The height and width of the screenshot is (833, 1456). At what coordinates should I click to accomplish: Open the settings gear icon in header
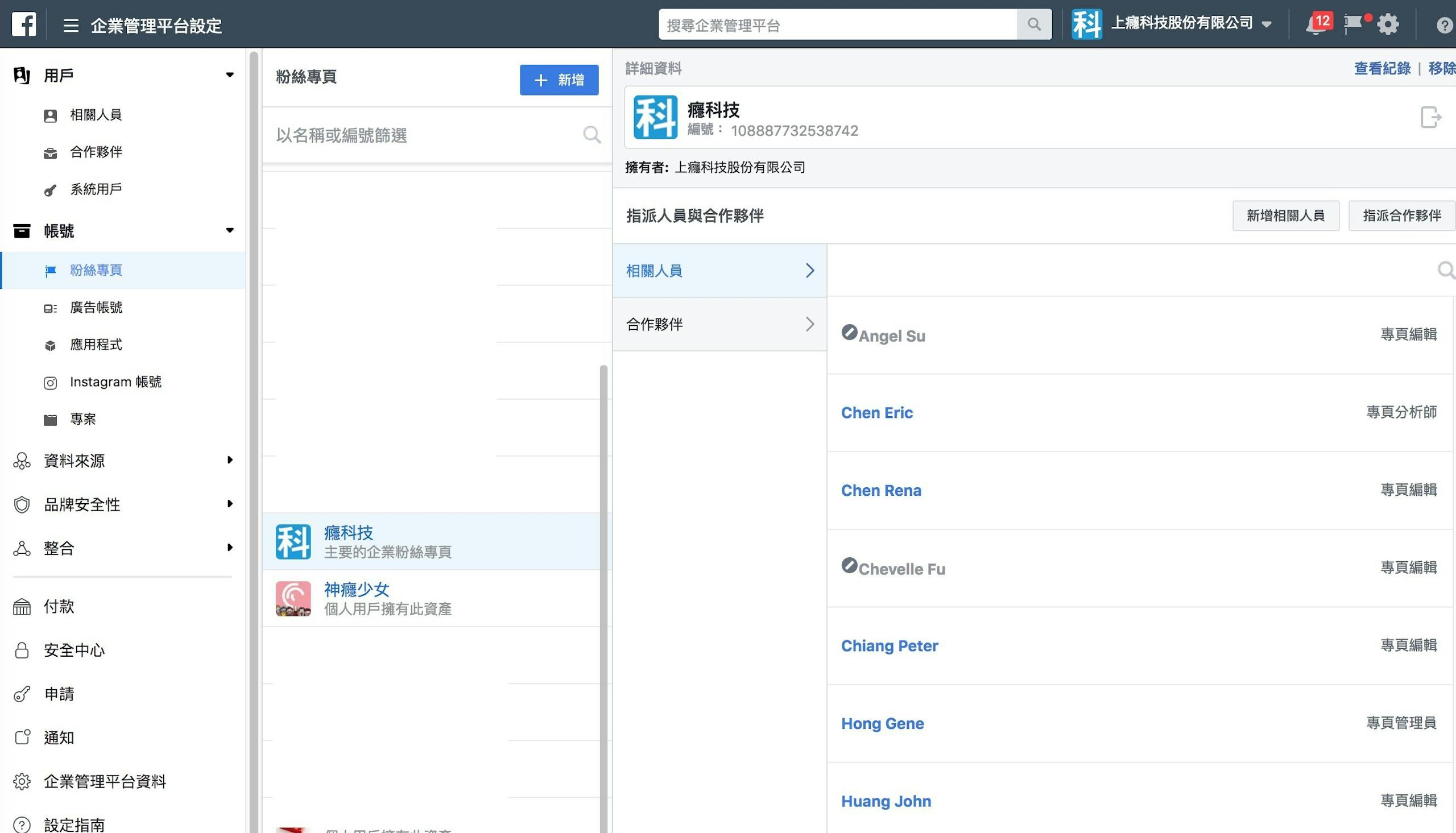1388,24
